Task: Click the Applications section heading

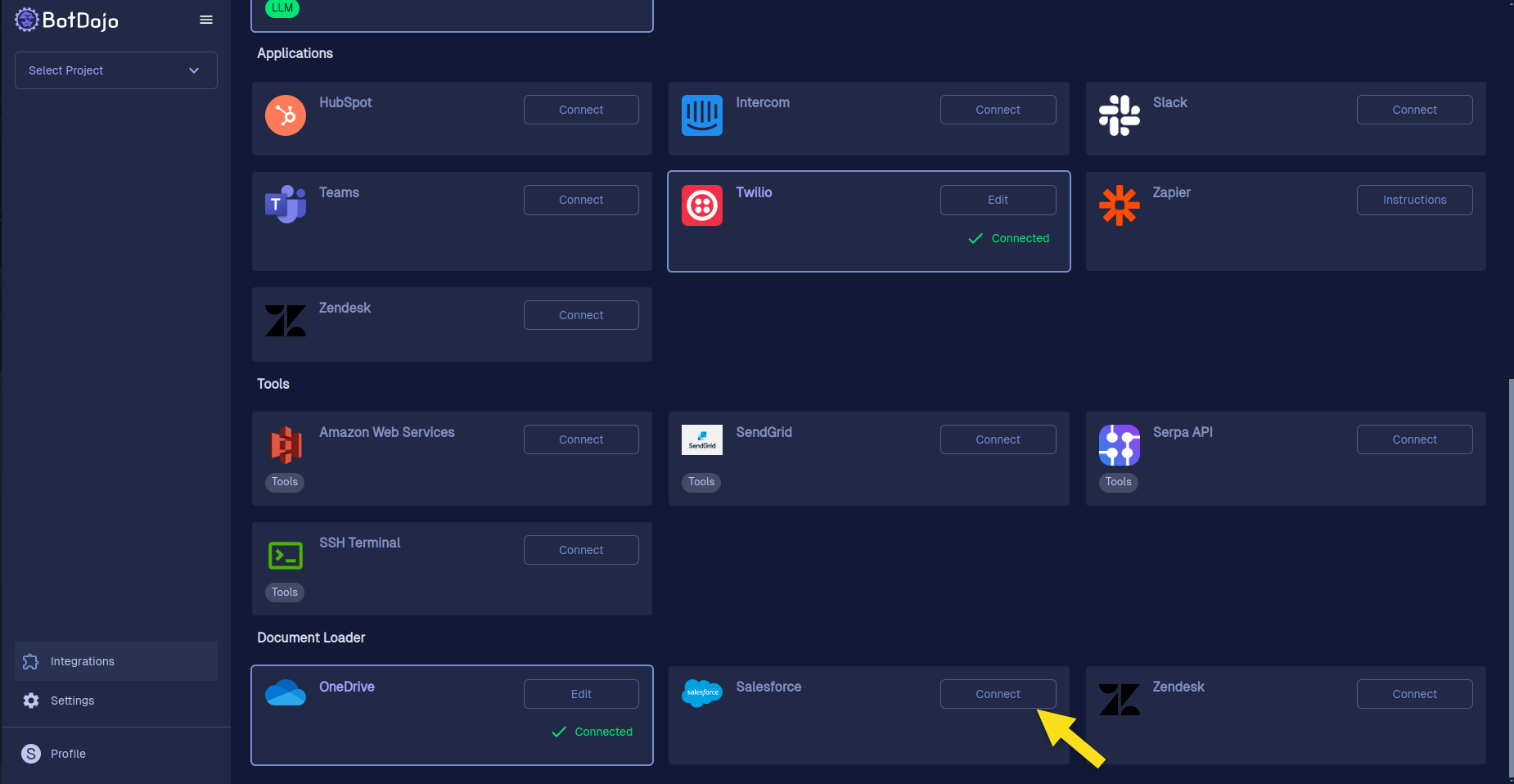Action: (295, 53)
